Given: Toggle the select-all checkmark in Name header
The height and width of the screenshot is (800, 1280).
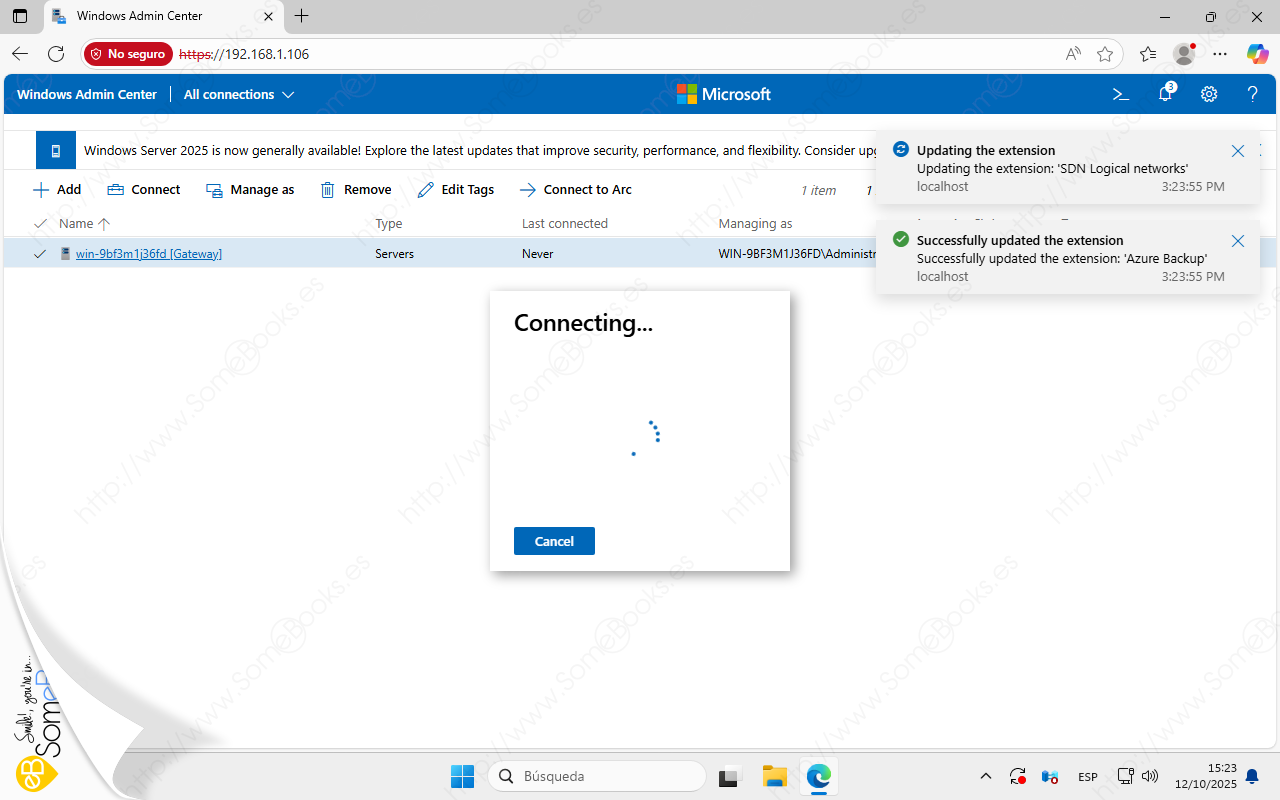Looking at the screenshot, I should [41, 223].
